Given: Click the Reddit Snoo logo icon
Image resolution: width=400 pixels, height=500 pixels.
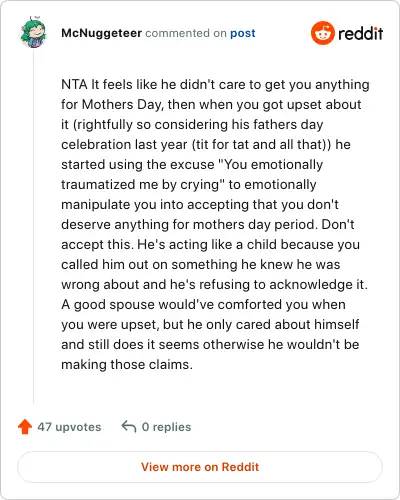Looking at the screenshot, I should (322, 33).
